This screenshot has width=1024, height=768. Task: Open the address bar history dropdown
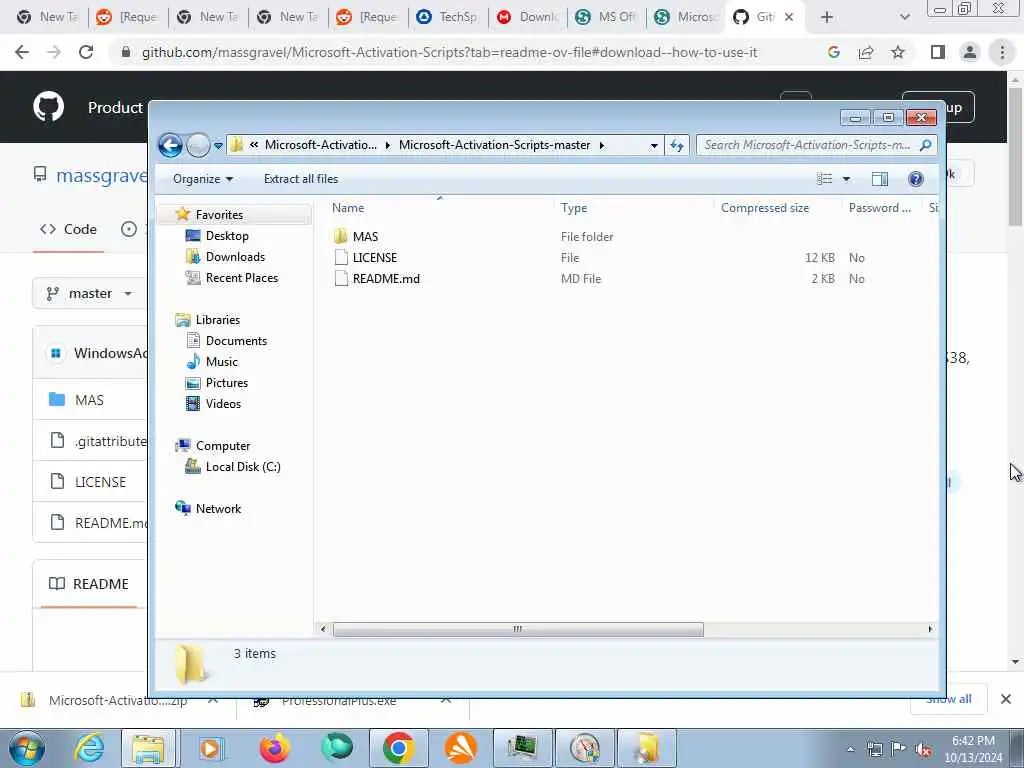654,146
